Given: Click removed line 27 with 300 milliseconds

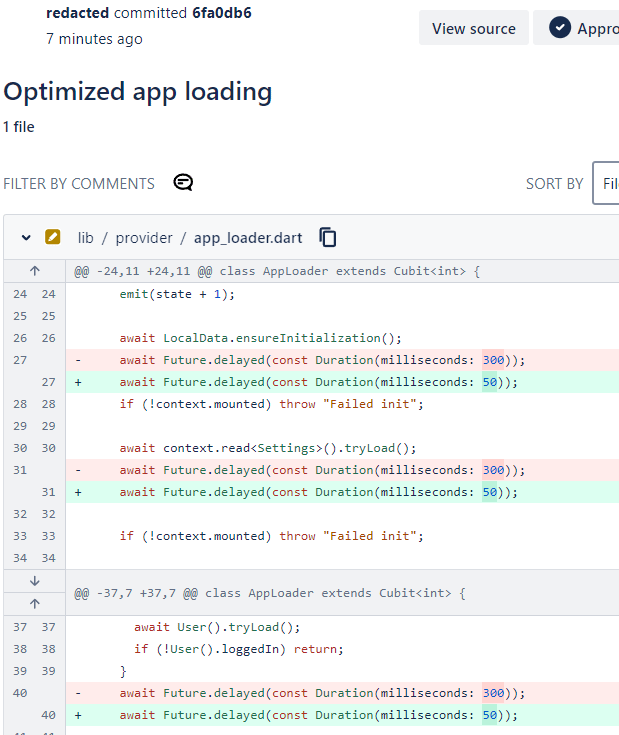Looking at the screenshot, I should click(x=342, y=360).
